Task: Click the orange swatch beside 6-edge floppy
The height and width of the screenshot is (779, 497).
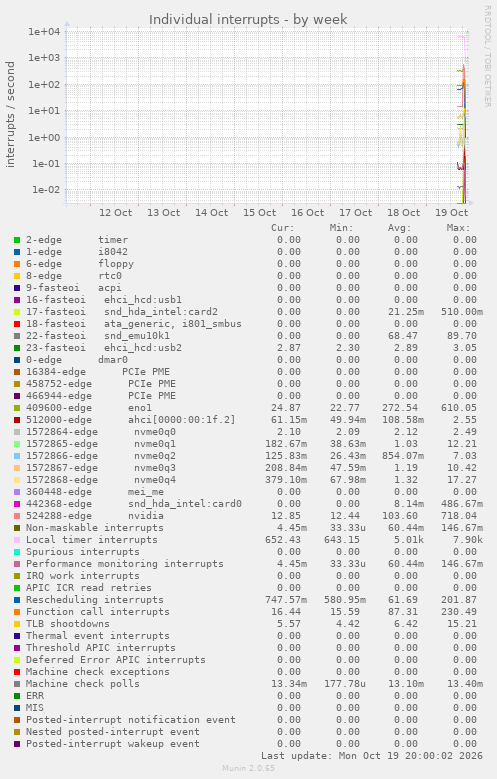Action: click(17, 264)
